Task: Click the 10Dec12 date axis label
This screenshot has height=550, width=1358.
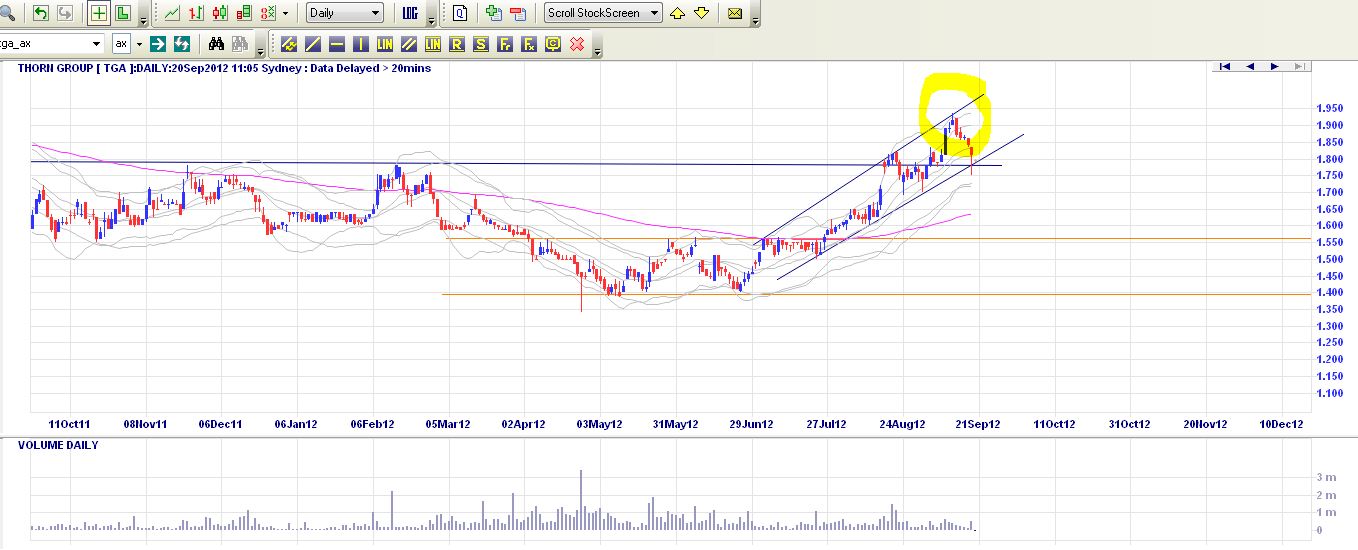Action: tap(1281, 424)
